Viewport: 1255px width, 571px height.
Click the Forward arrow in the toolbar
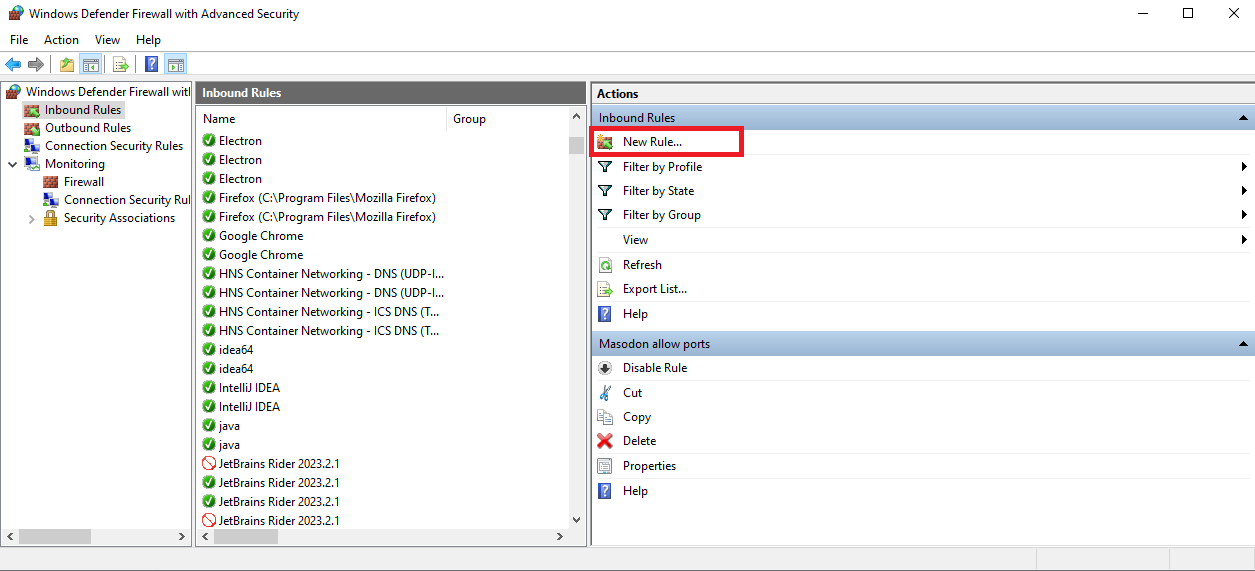(x=36, y=65)
